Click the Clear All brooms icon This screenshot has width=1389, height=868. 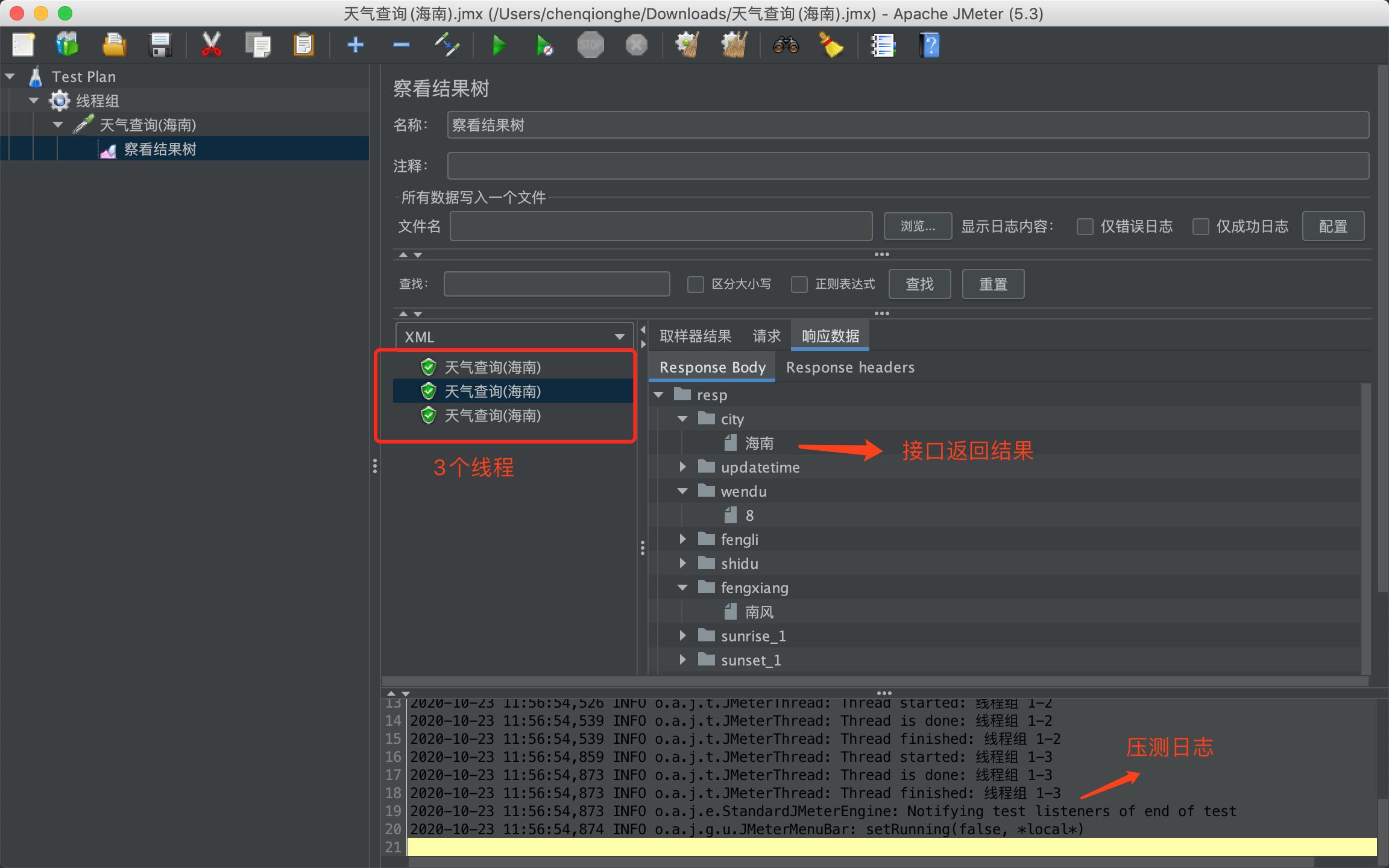(734, 45)
